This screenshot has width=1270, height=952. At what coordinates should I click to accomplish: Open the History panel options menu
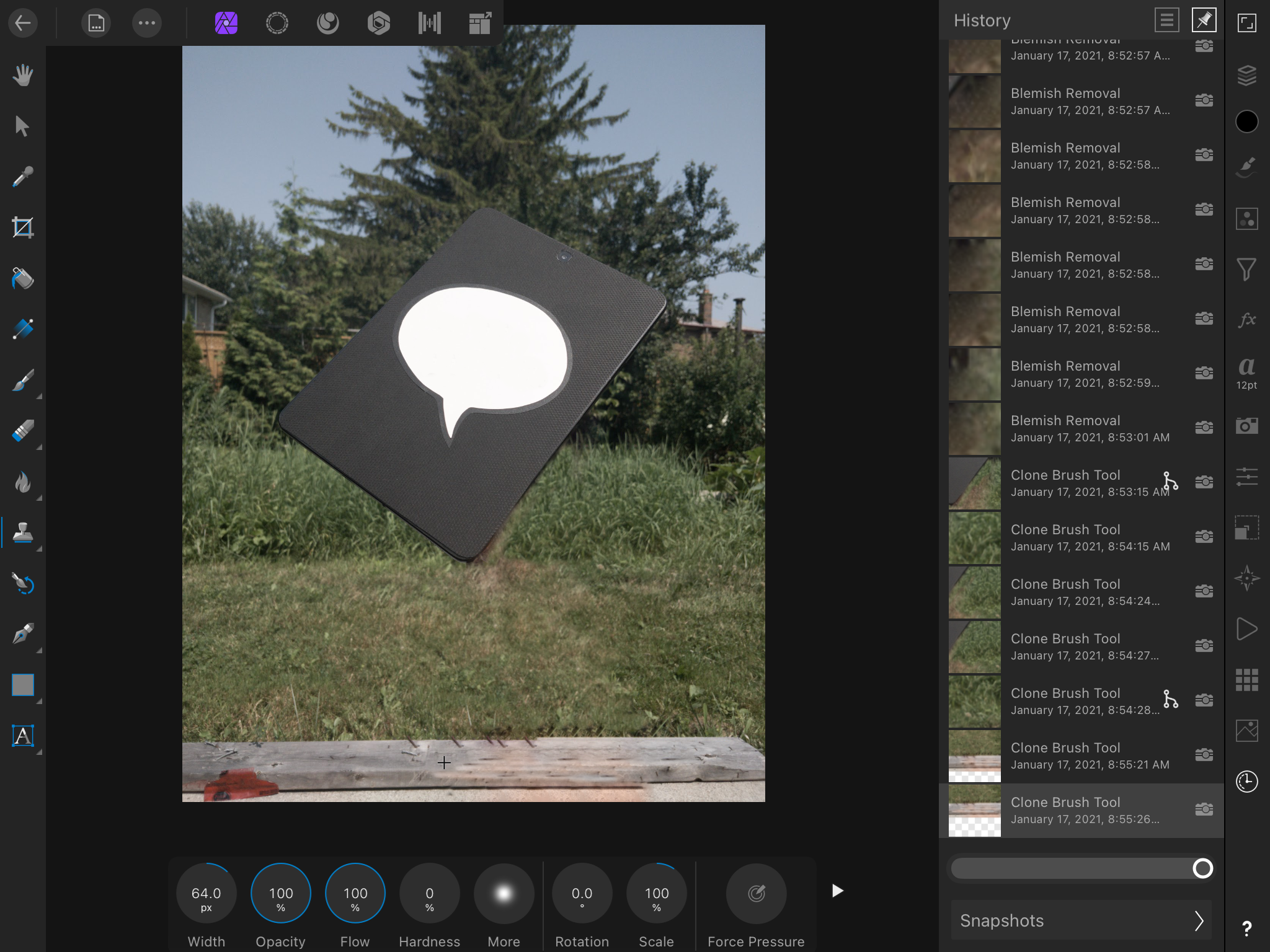tap(1166, 20)
